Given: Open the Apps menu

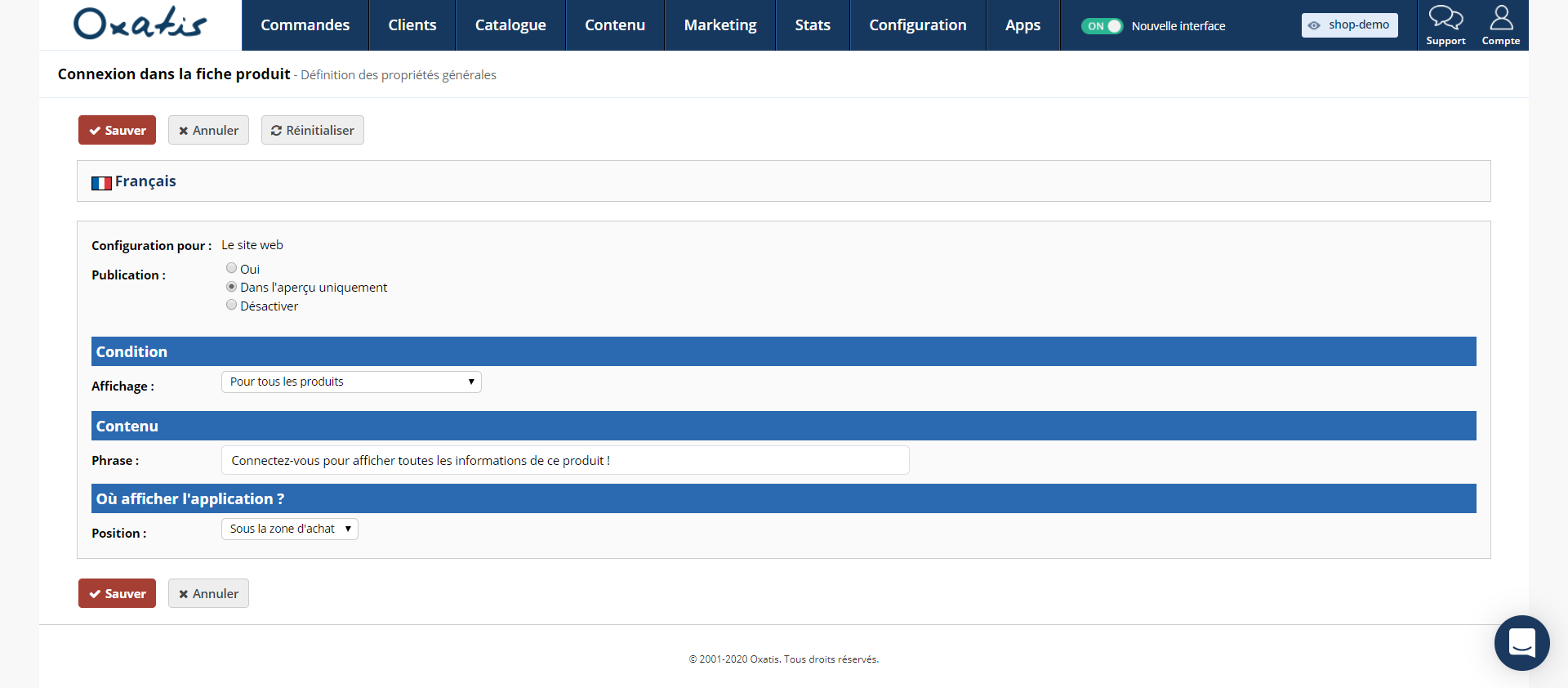Looking at the screenshot, I should (x=1023, y=25).
